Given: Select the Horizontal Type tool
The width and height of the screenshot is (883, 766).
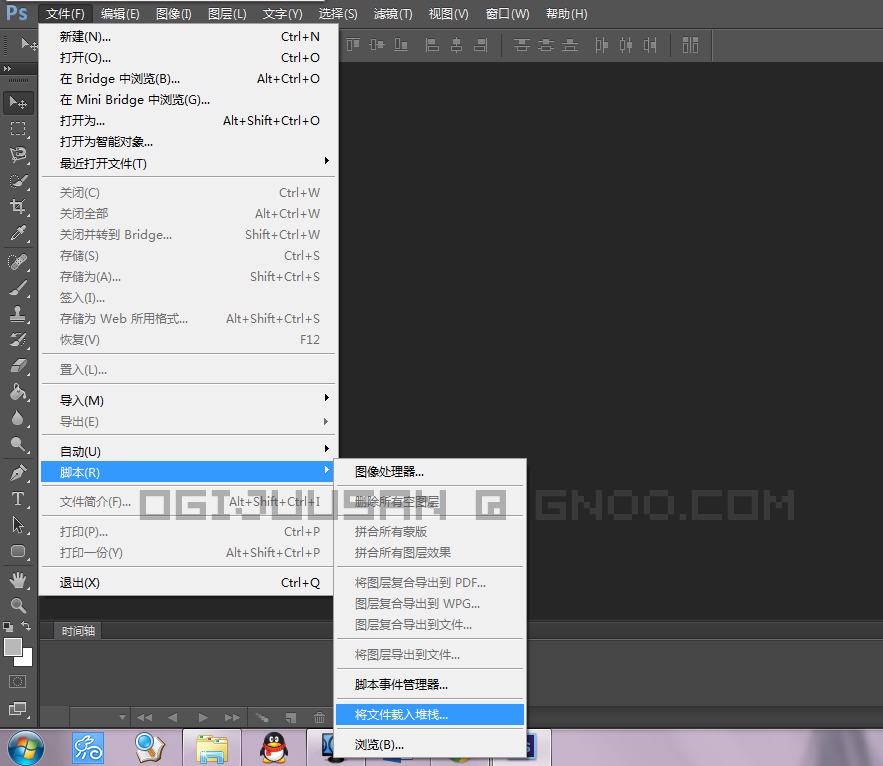Looking at the screenshot, I should pos(18,499).
